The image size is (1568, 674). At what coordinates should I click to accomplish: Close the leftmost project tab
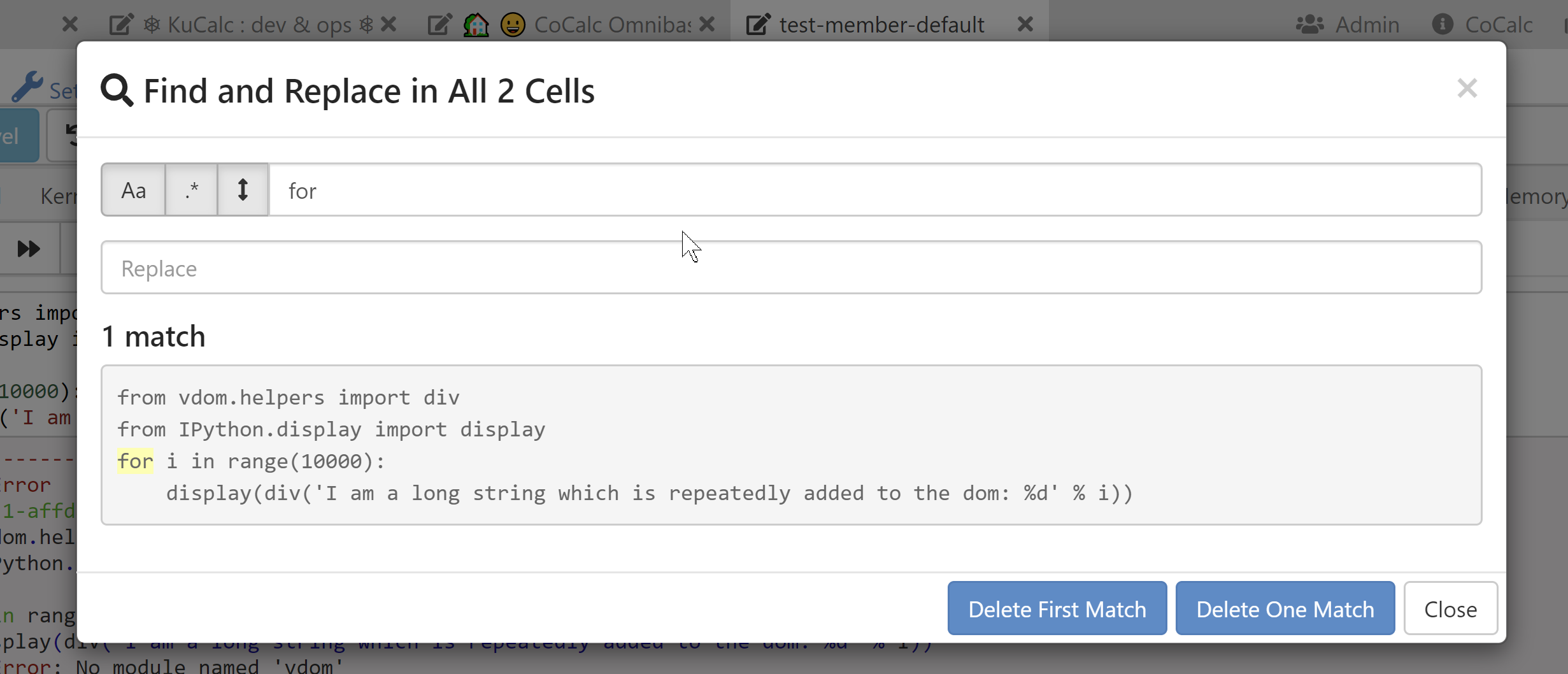point(70,24)
